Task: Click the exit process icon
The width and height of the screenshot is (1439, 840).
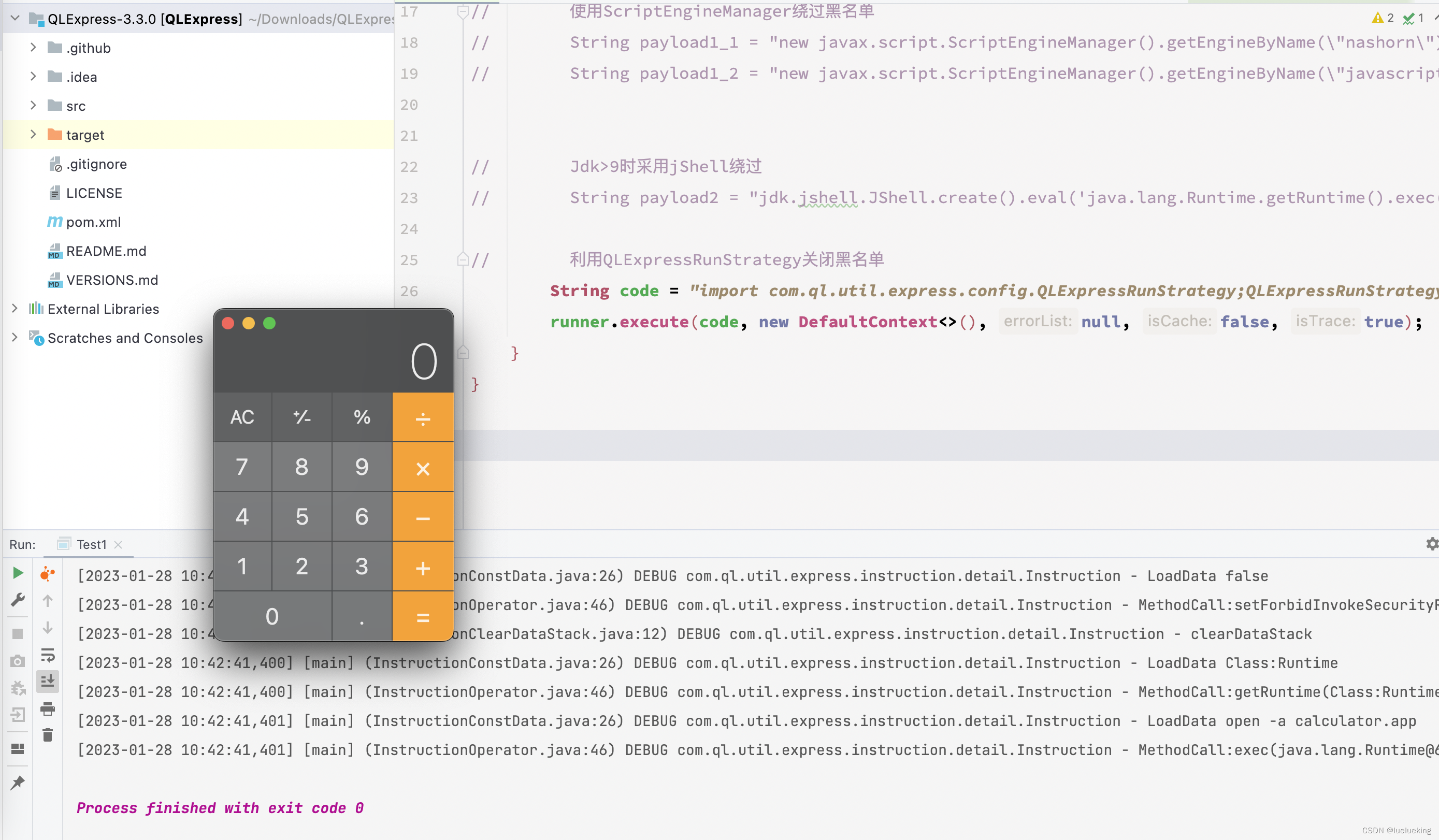Action: [x=18, y=715]
